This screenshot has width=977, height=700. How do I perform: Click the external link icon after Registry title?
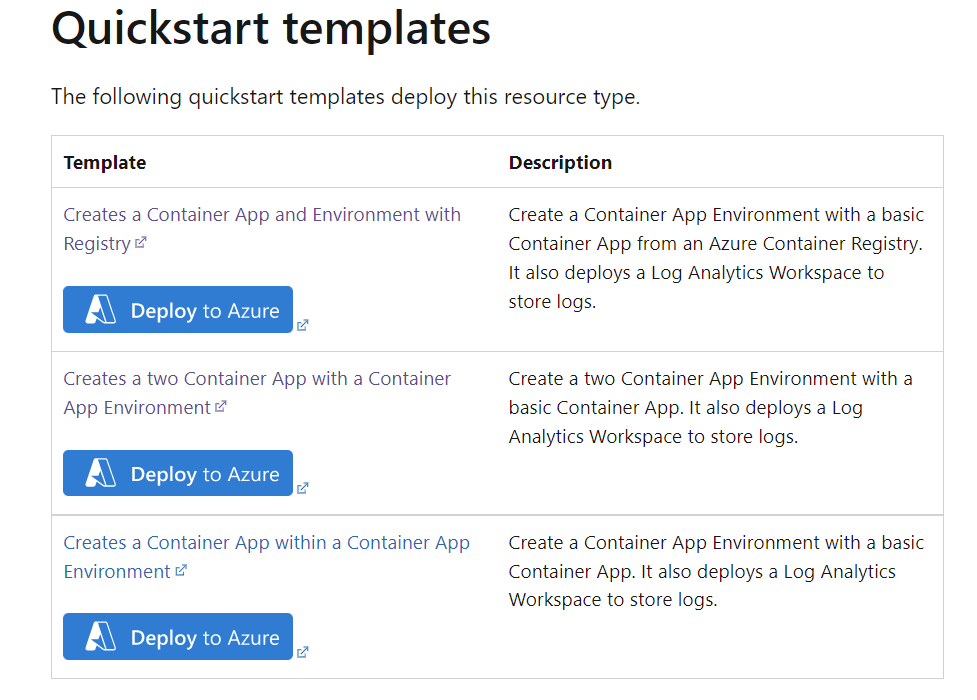coord(141,242)
